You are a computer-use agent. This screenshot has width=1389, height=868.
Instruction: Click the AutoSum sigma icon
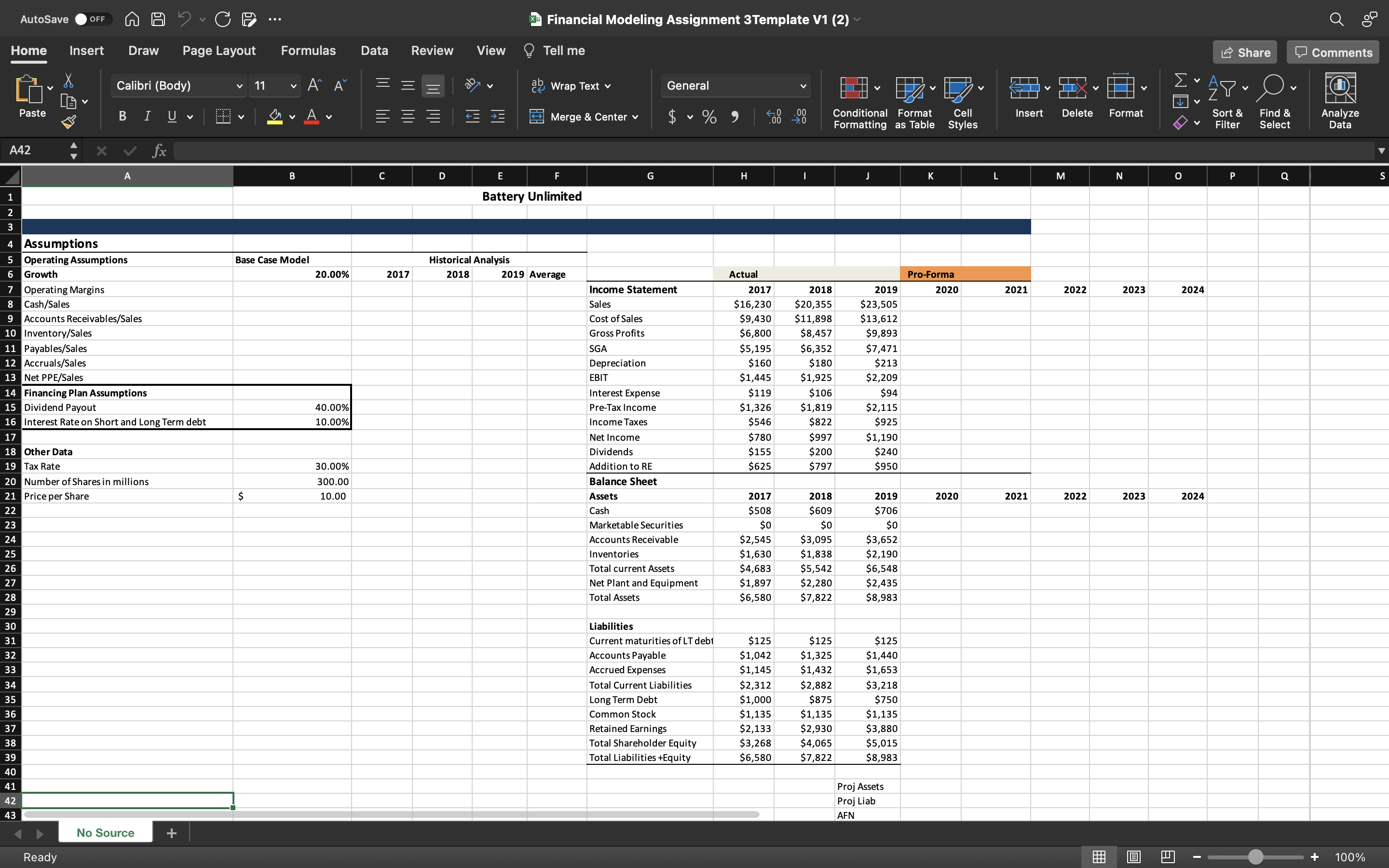1180,80
